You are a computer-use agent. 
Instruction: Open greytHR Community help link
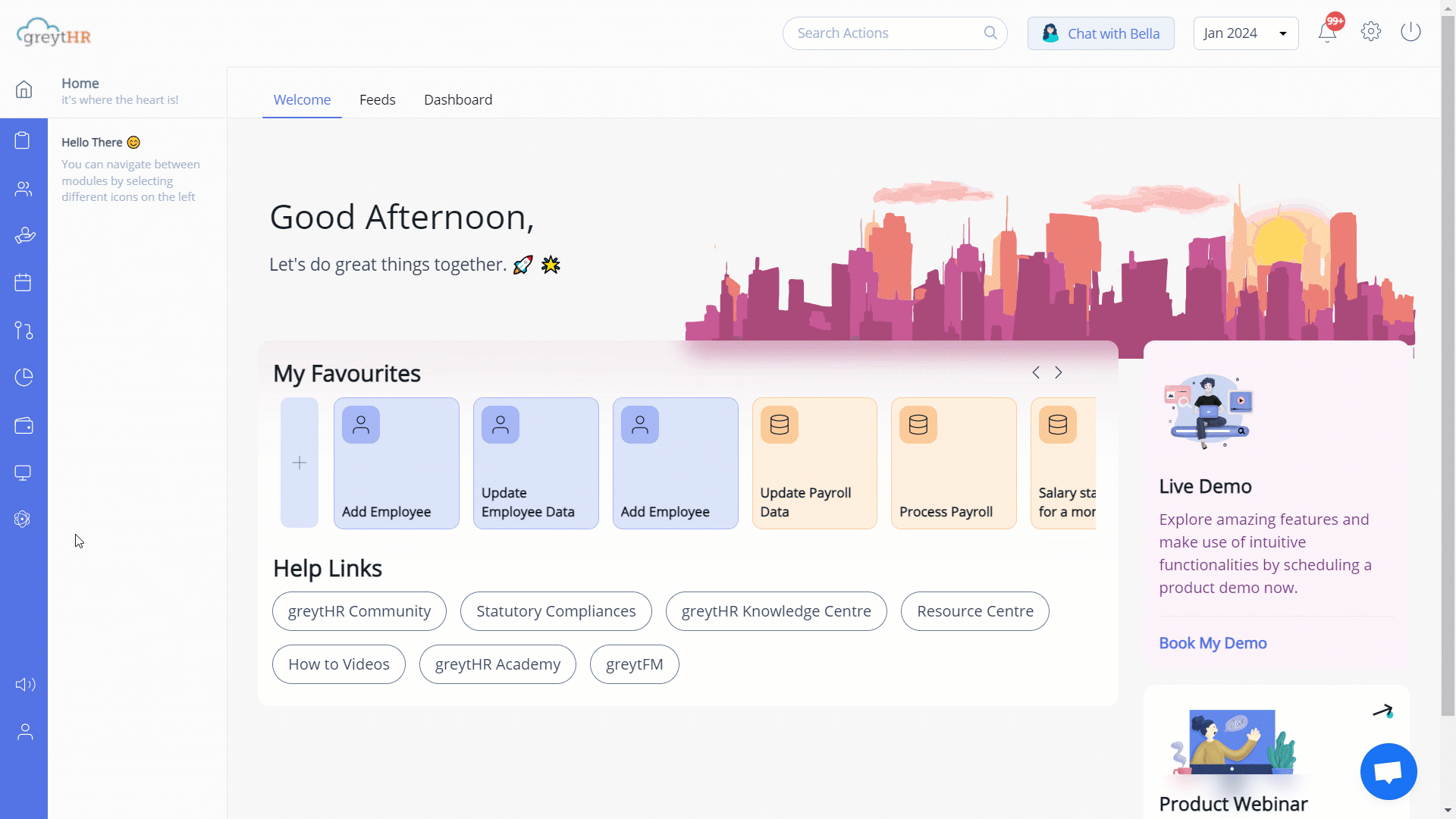(x=359, y=611)
